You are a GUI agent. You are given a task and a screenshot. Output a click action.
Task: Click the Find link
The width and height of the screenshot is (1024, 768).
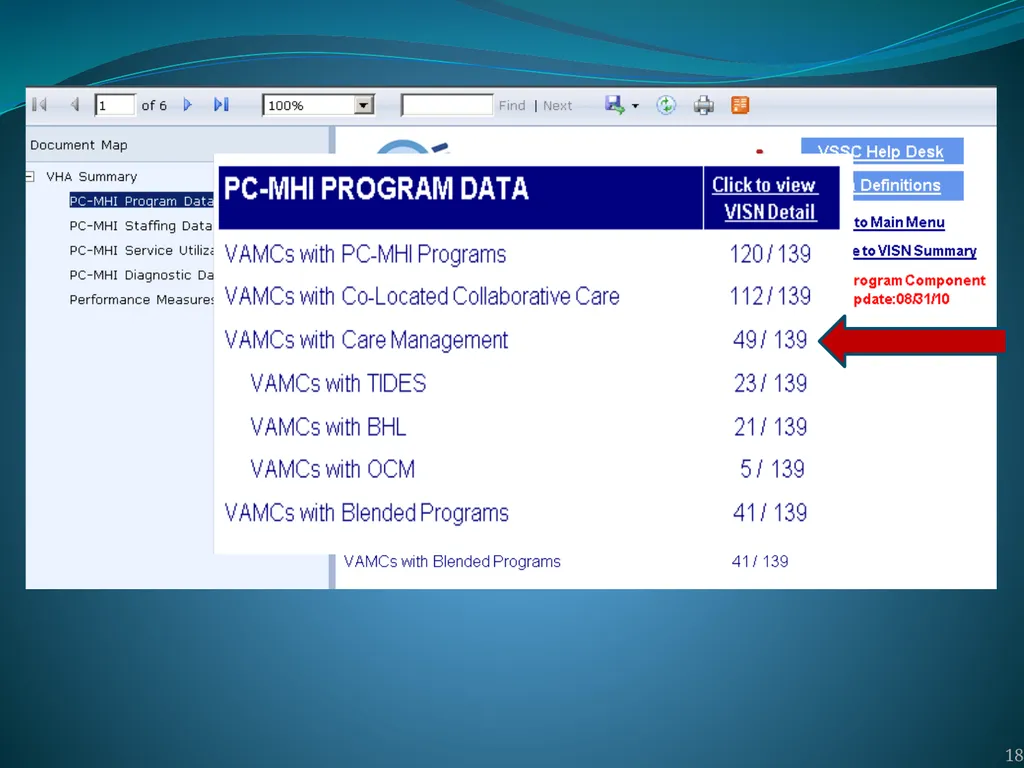tap(512, 106)
